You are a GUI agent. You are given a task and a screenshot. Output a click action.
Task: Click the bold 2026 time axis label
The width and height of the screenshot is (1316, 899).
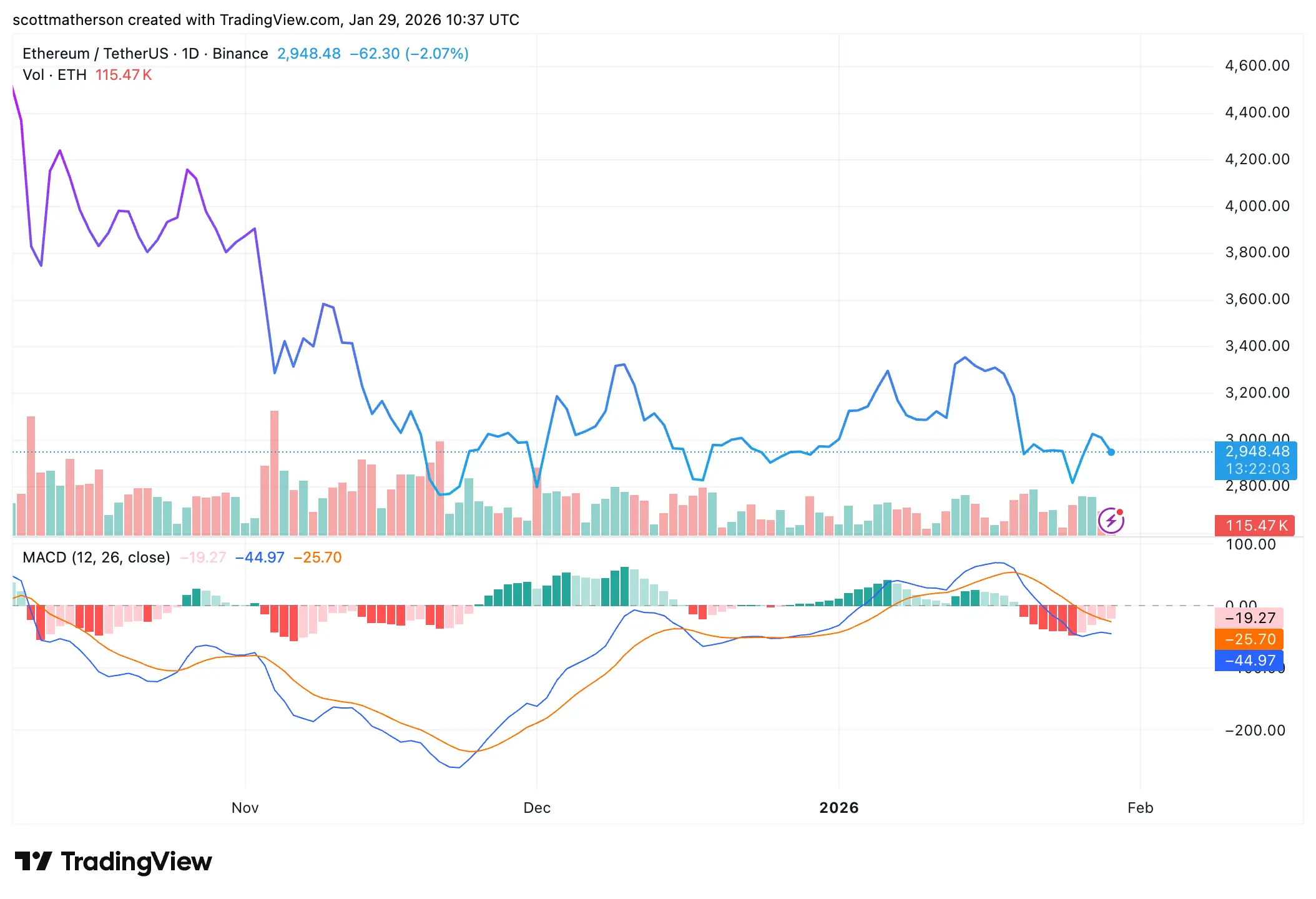click(x=838, y=808)
